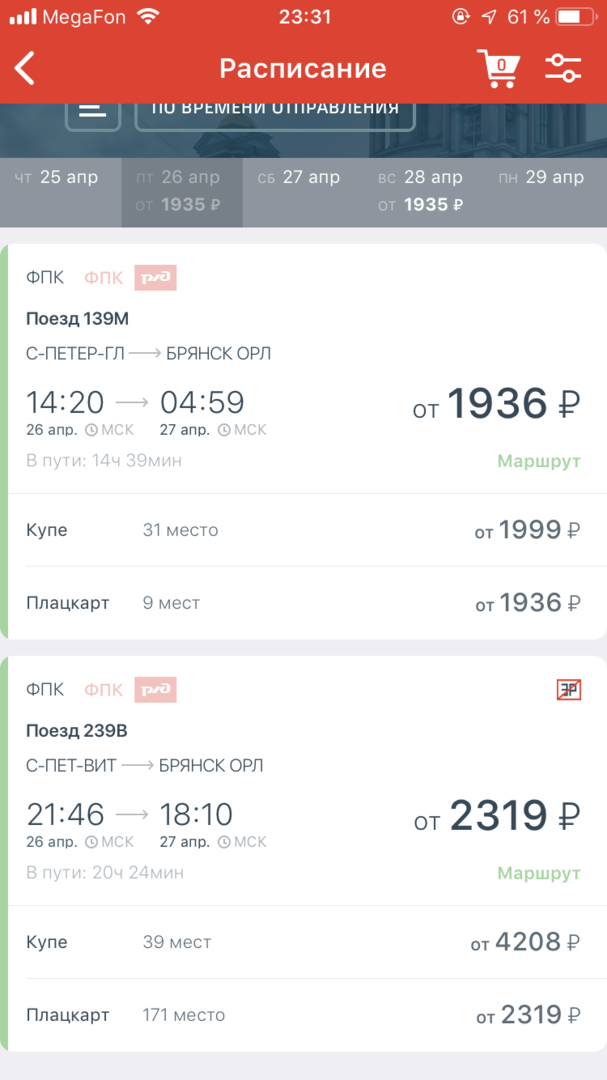
Task: Go back using the left arrow
Action: [x=26, y=68]
